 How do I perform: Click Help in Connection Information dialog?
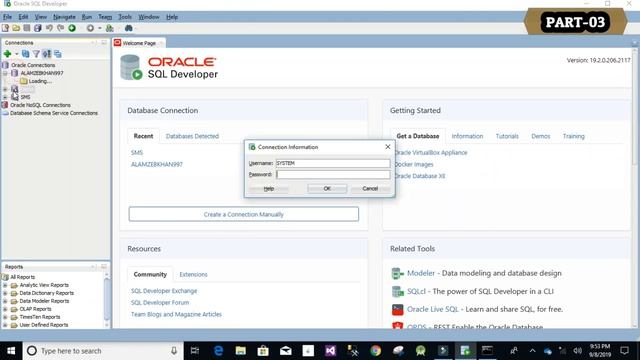[x=269, y=189]
